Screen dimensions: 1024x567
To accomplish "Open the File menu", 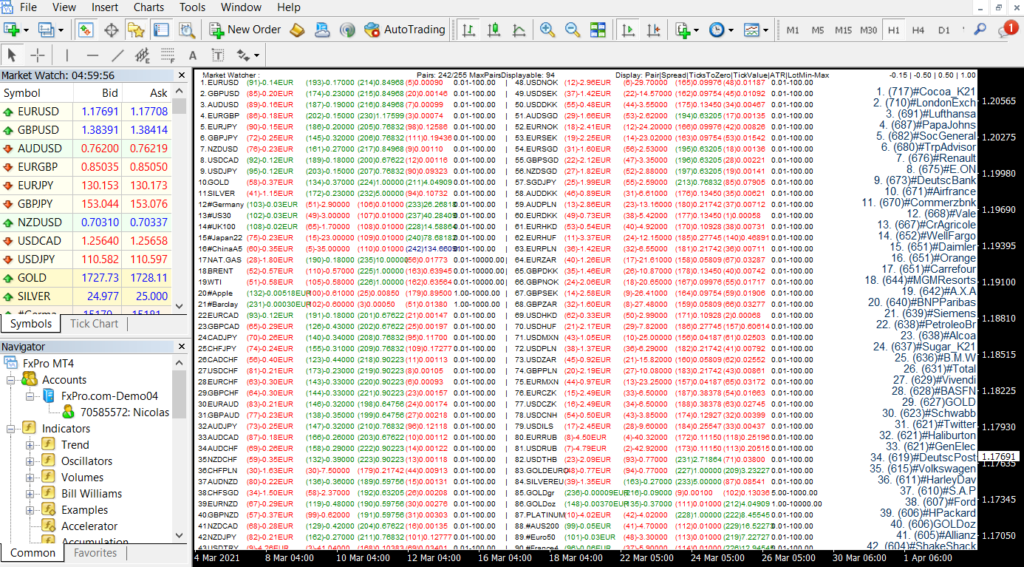I will [28, 8].
